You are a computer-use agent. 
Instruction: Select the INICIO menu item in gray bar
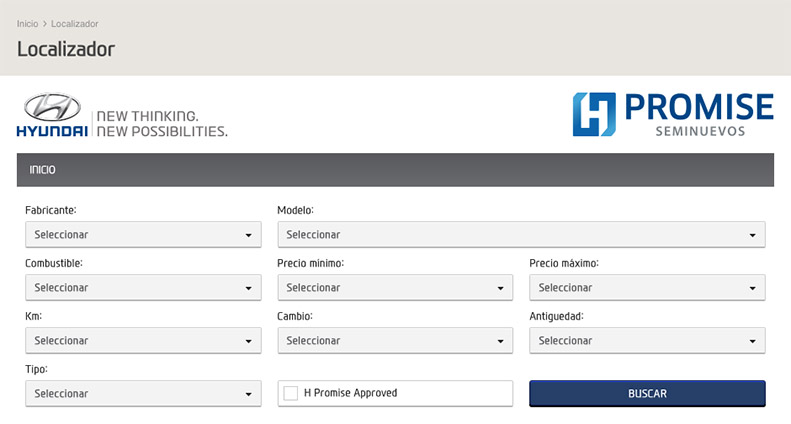click(42, 170)
